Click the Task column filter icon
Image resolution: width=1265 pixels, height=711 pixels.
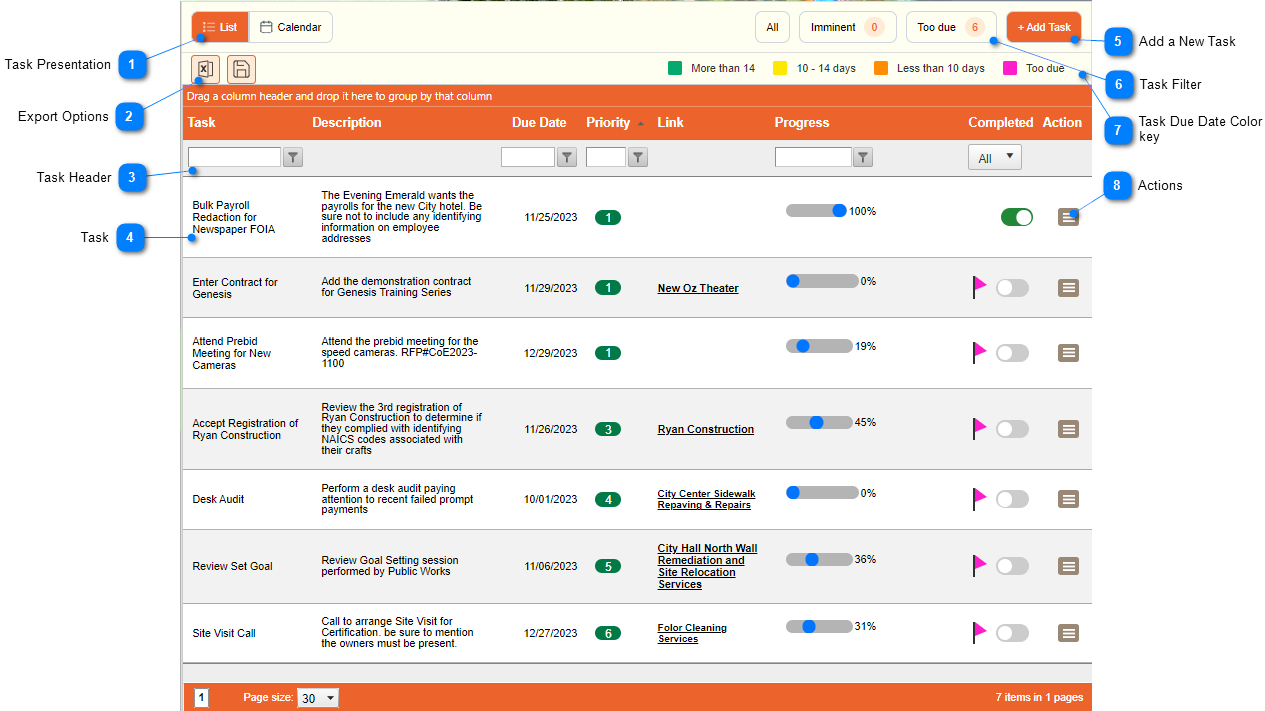292,157
